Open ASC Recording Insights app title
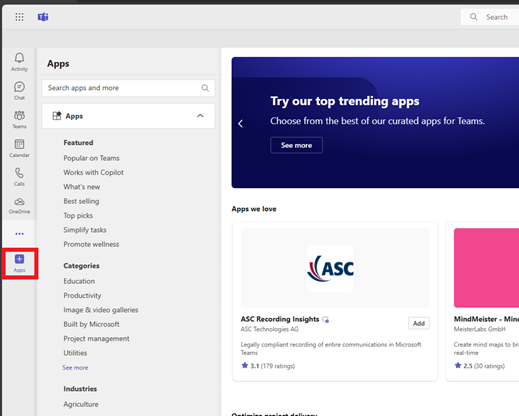The width and height of the screenshot is (519, 416). pyautogui.click(x=280, y=319)
